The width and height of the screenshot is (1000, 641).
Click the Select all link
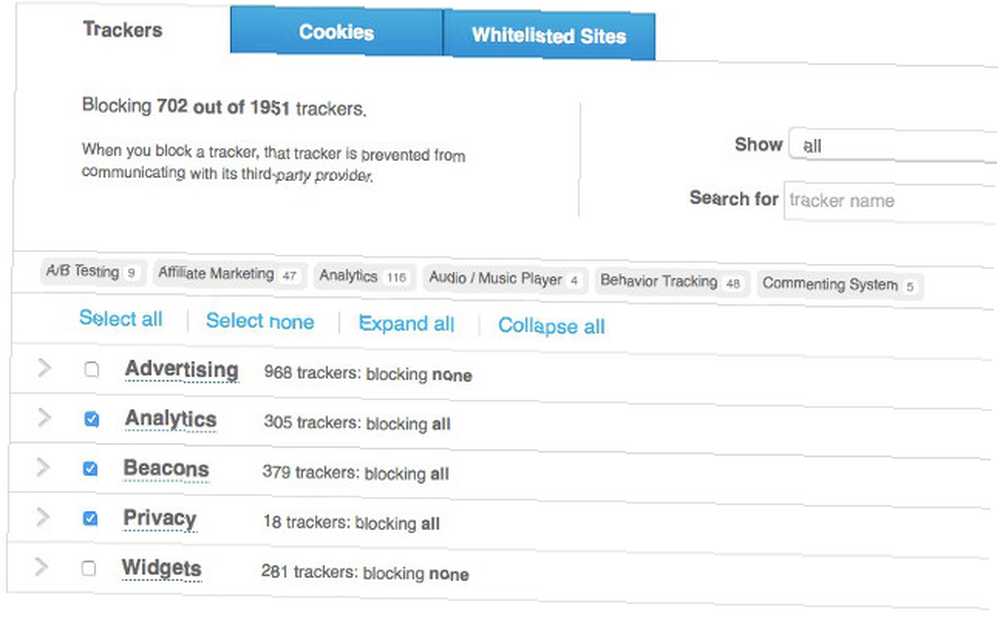click(x=121, y=318)
